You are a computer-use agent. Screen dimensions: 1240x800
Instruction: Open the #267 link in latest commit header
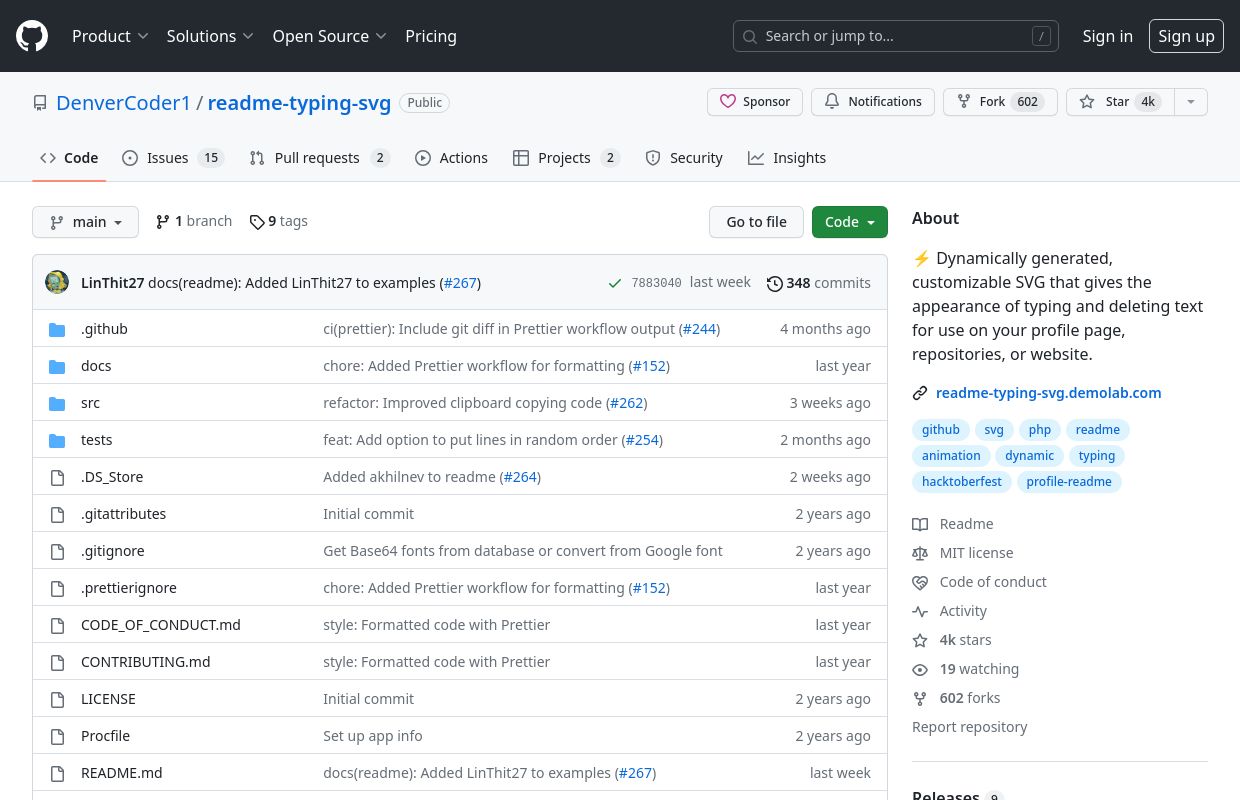point(461,283)
